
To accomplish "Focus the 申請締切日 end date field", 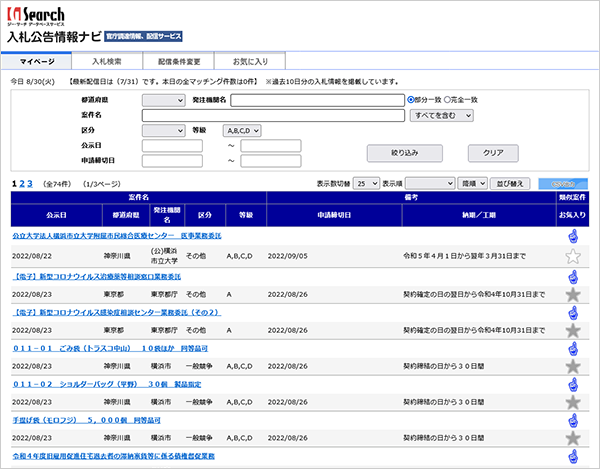I will pos(271,161).
